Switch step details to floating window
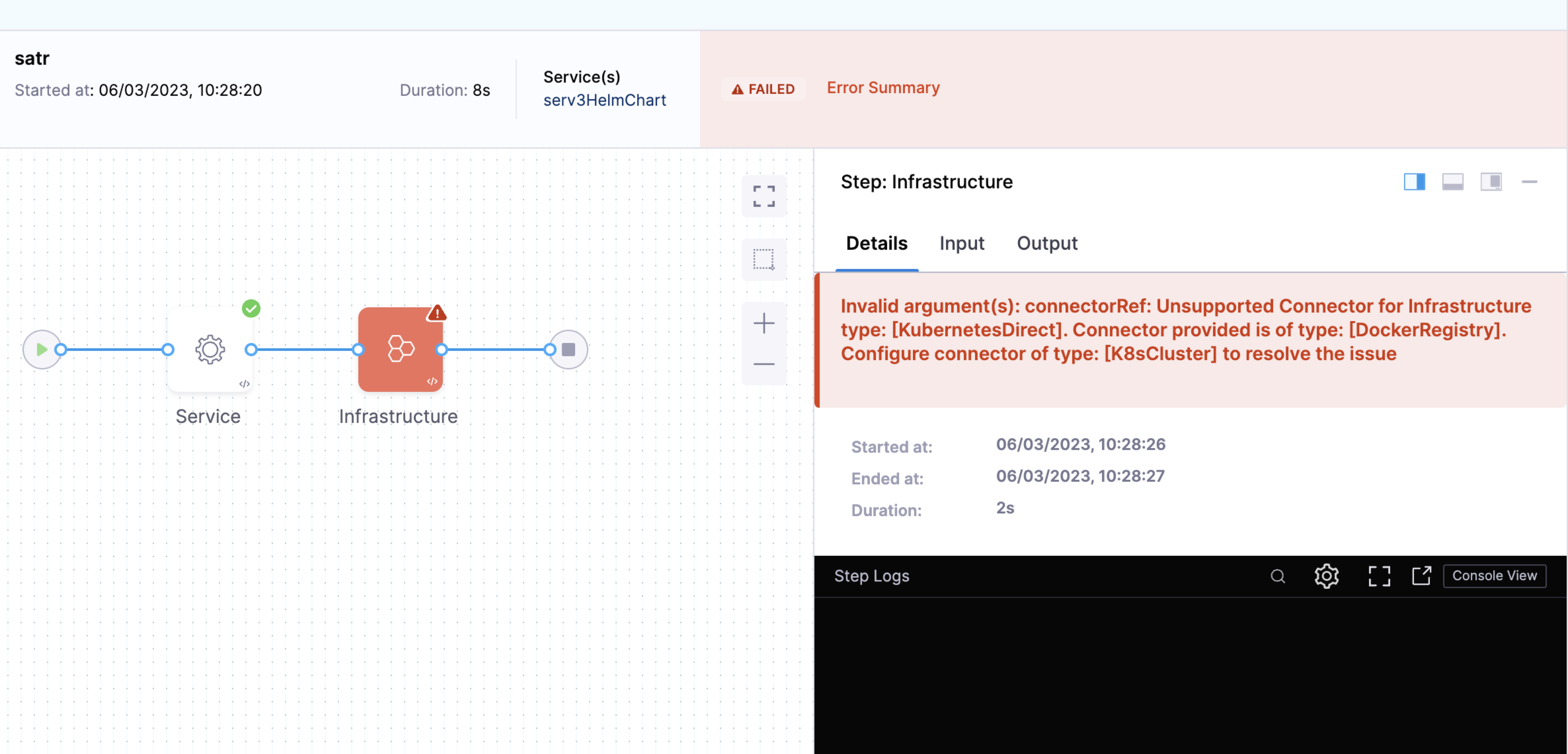The height and width of the screenshot is (754, 1568). 1491,181
